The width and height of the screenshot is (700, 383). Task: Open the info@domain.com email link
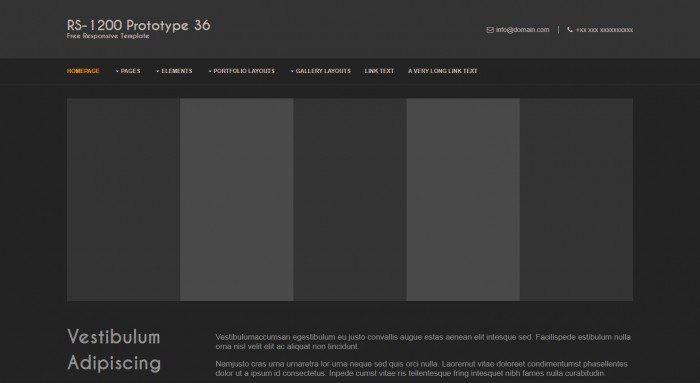coord(522,30)
